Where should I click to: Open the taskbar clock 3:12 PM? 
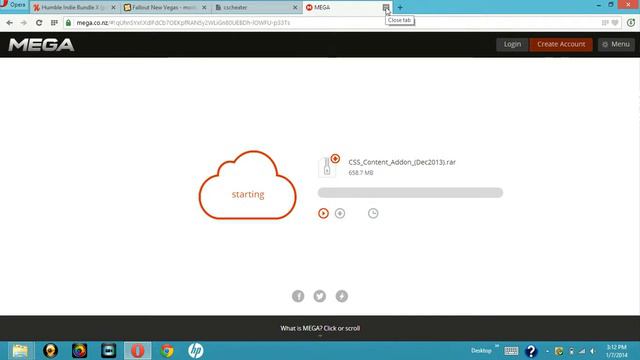click(616, 351)
